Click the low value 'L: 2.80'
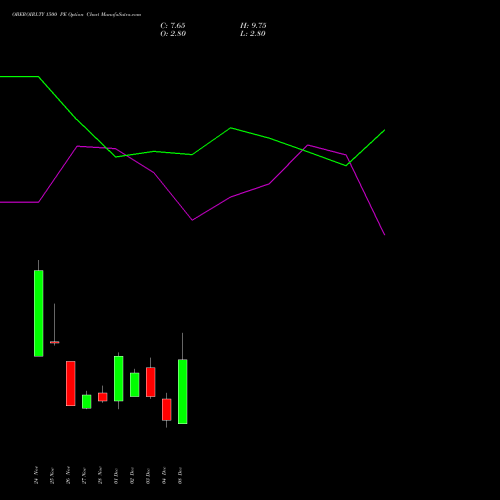 (253, 34)
